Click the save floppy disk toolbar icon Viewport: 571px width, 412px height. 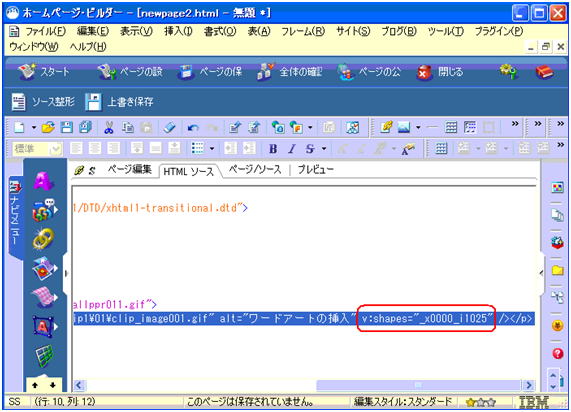[x=67, y=127]
